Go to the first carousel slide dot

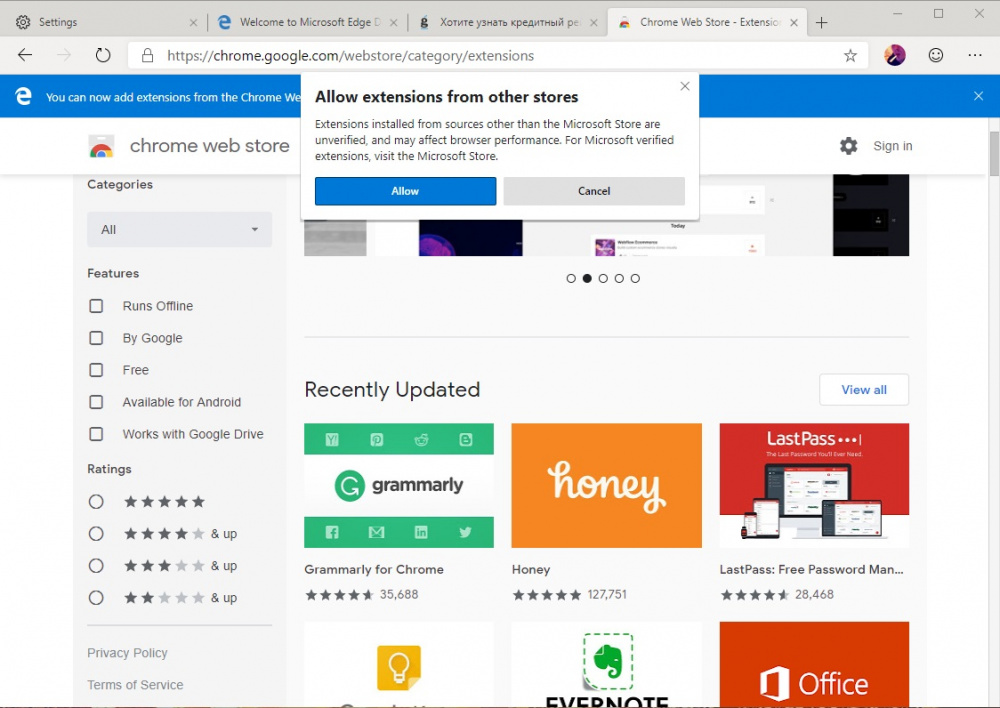click(x=571, y=279)
